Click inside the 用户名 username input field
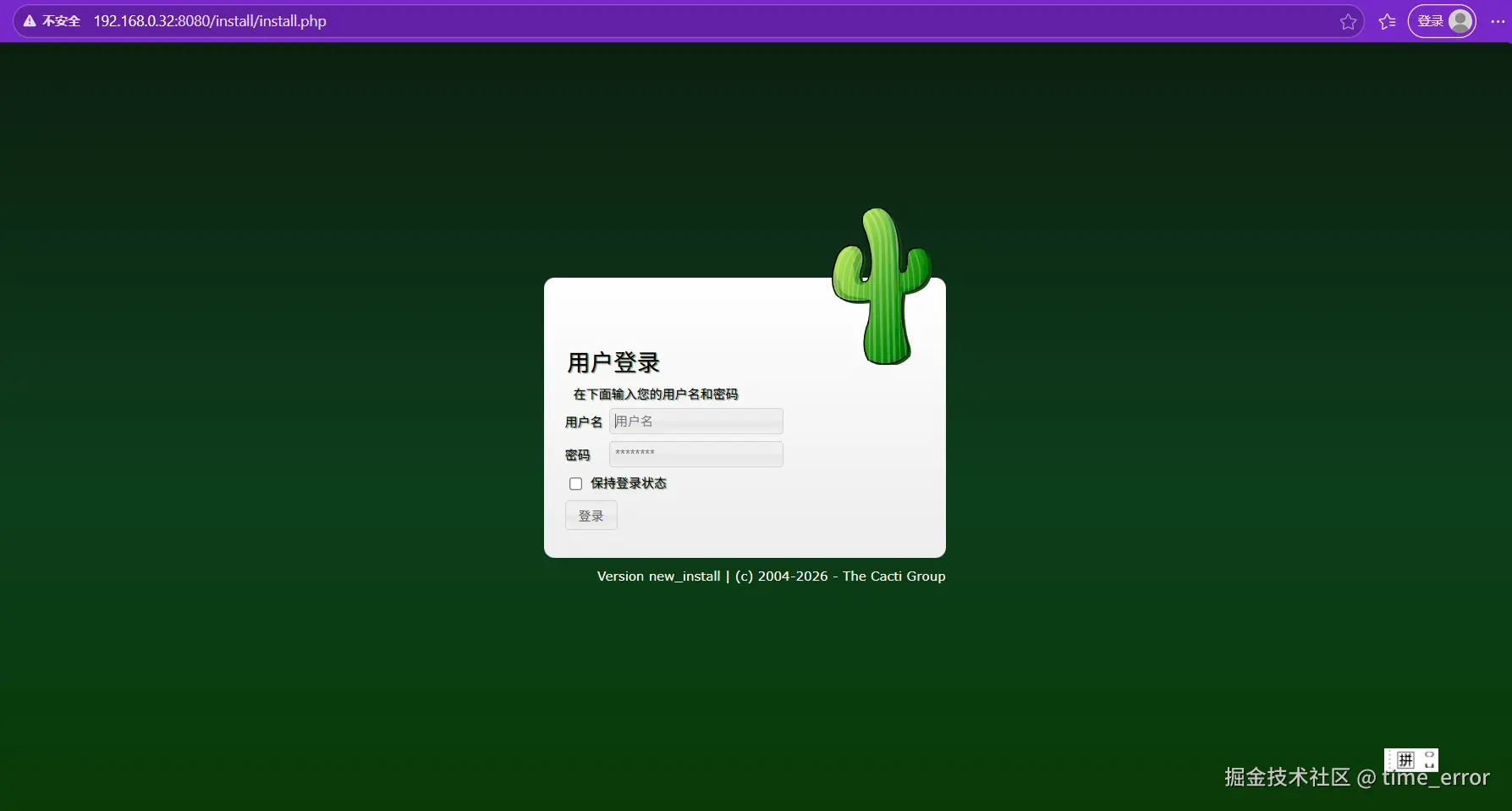 [696, 421]
